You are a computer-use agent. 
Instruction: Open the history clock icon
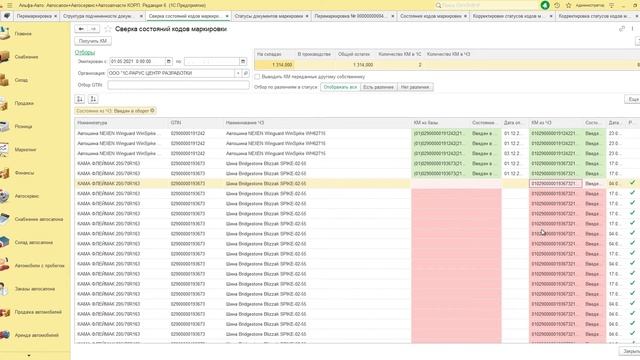tap(557, 5)
